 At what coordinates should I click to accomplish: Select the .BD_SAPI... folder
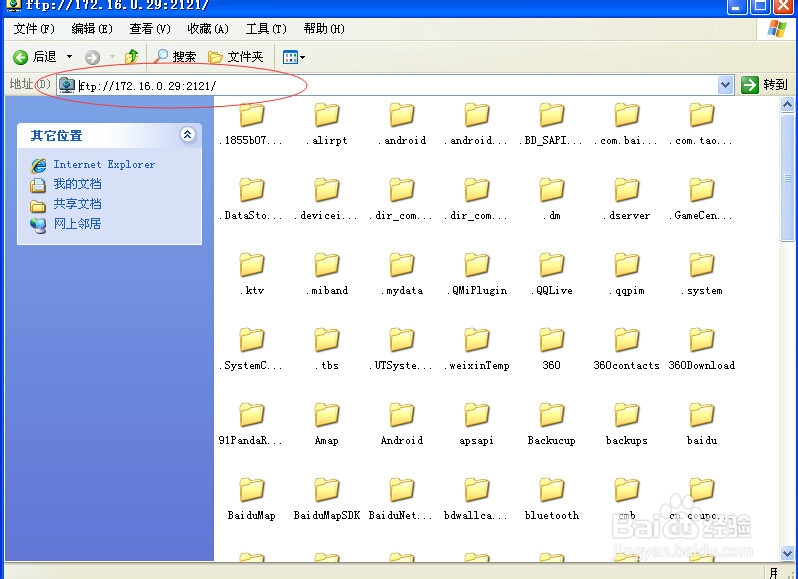click(551, 125)
